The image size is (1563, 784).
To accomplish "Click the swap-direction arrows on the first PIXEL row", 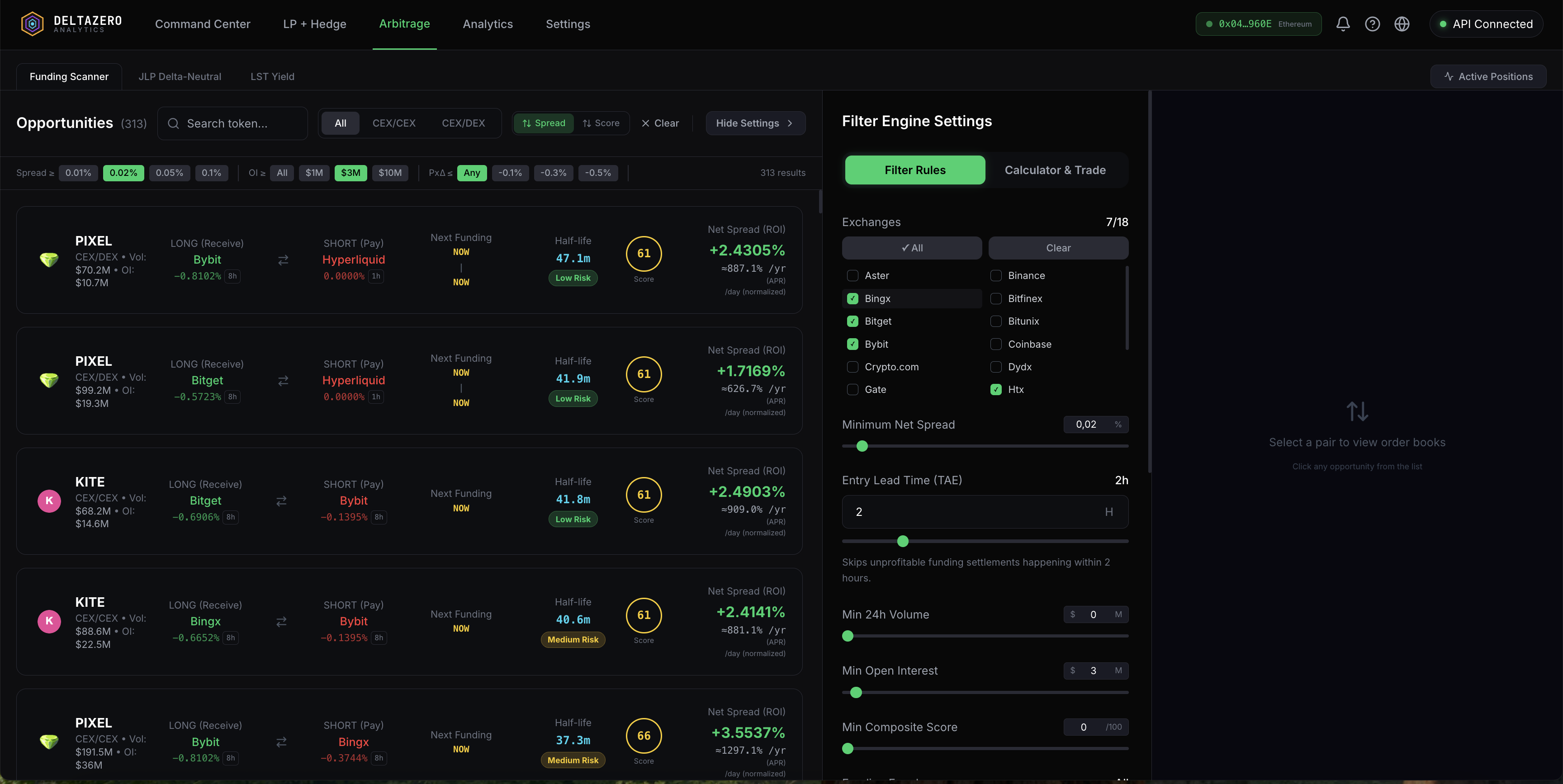I will tap(283, 260).
